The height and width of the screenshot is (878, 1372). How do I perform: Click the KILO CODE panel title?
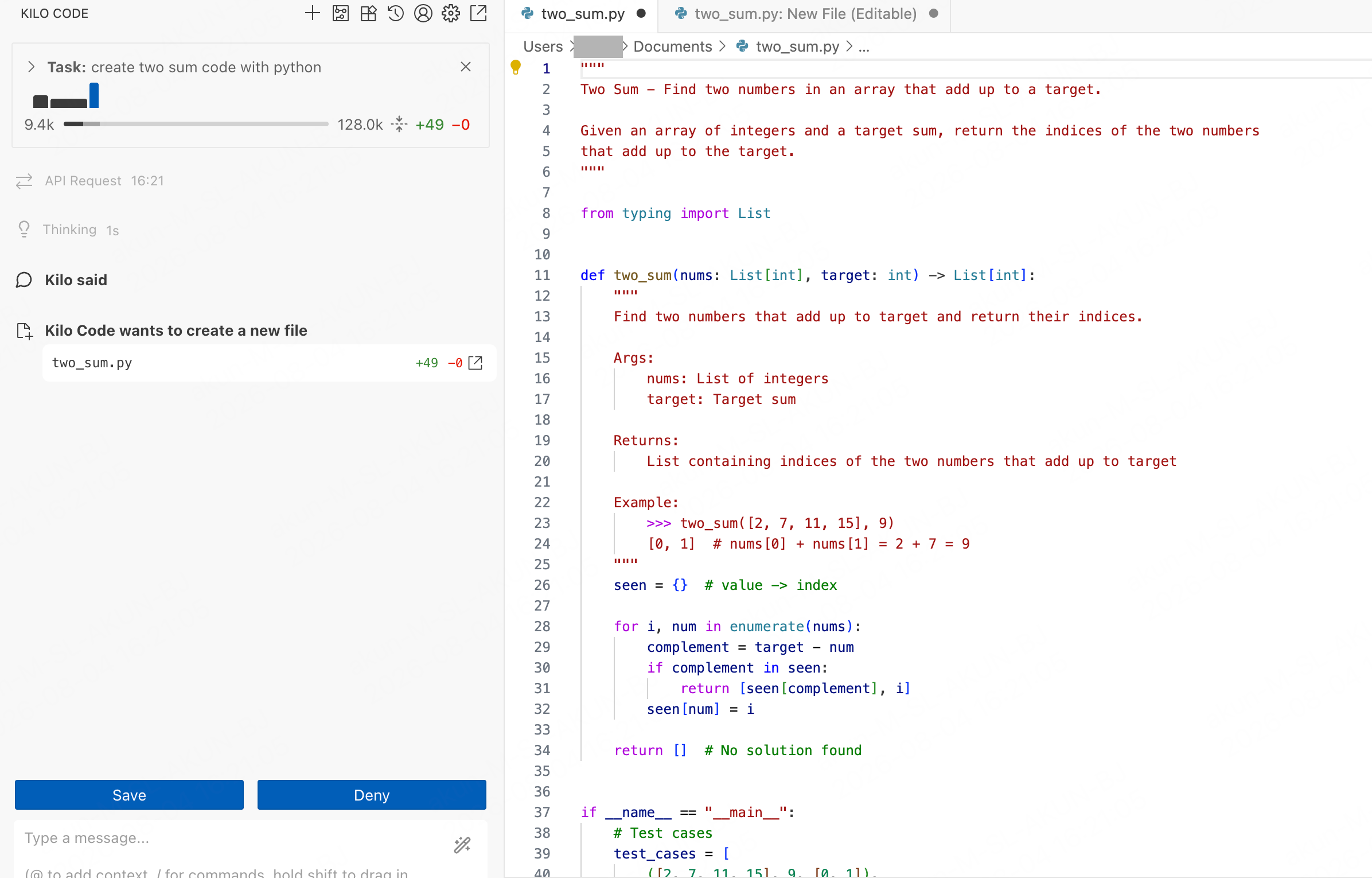54,13
